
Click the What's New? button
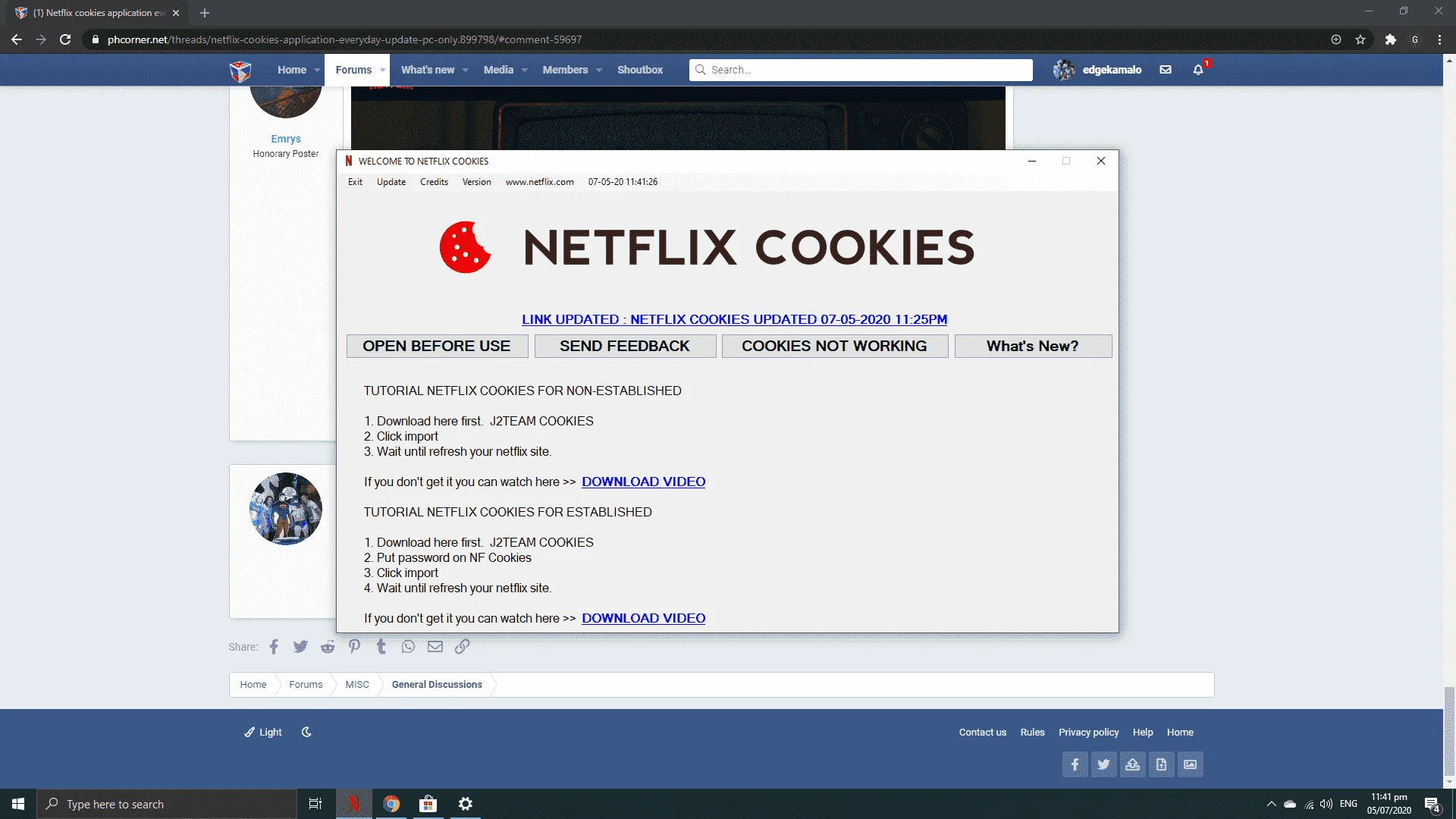(1033, 346)
